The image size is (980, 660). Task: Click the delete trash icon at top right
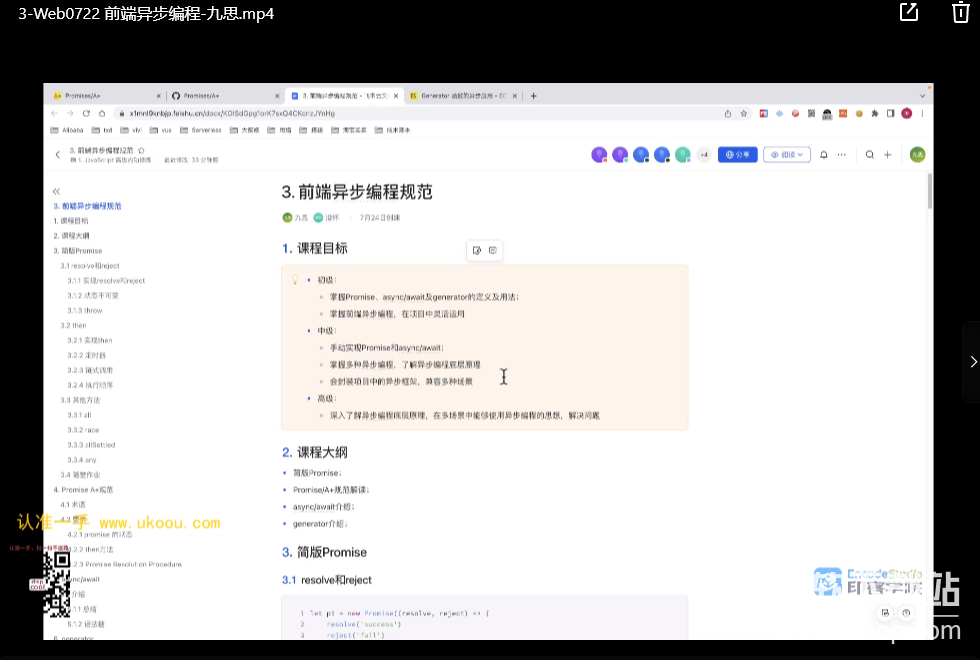(x=960, y=12)
